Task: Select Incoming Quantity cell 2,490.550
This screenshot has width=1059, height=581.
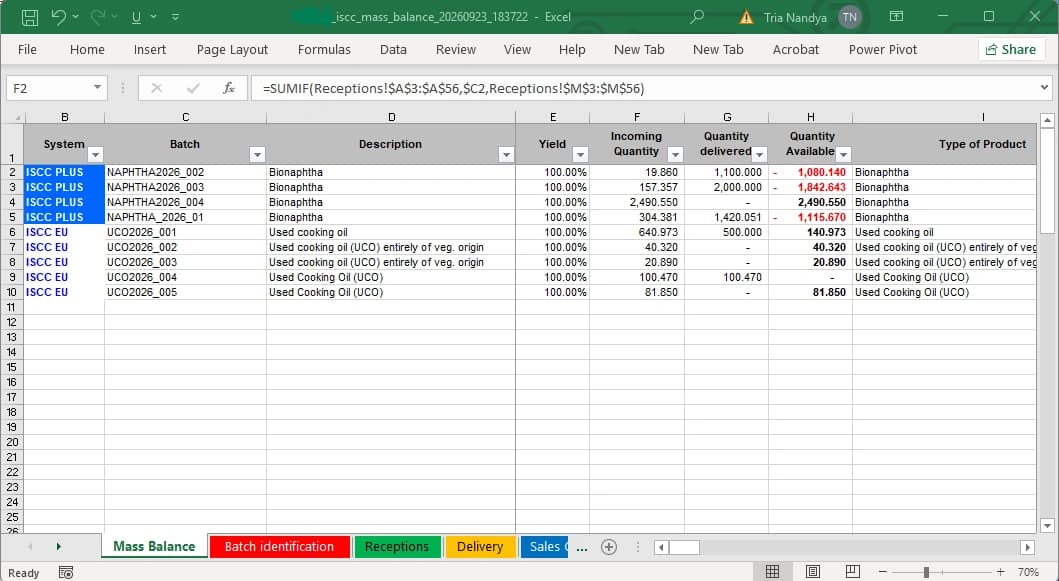Action: click(637, 202)
